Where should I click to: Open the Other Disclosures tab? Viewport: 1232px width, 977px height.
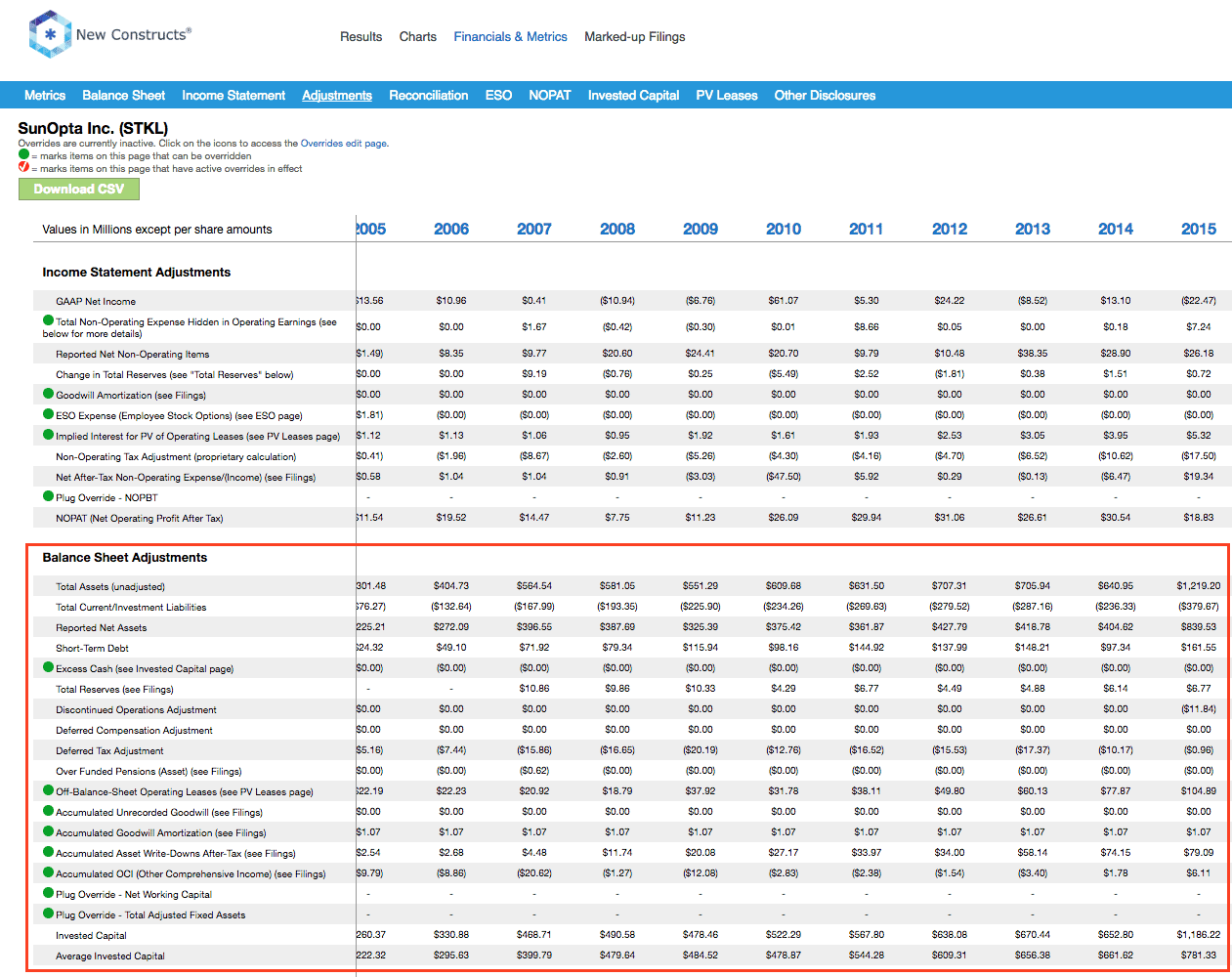[x=825, y=95]
